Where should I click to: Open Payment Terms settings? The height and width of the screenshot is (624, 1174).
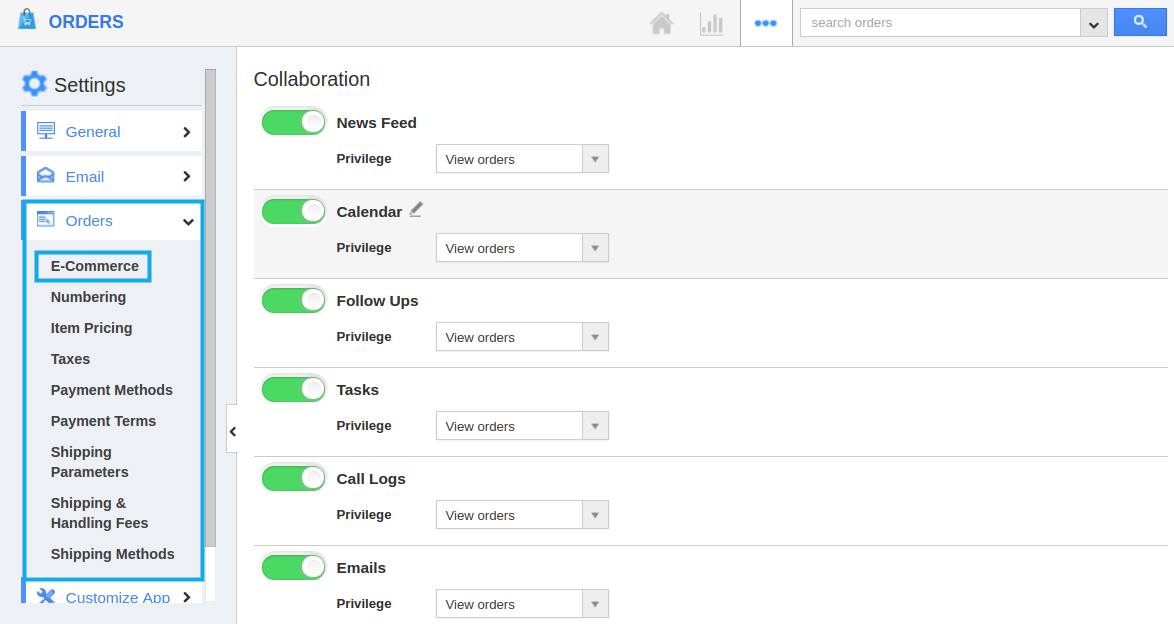103,421
